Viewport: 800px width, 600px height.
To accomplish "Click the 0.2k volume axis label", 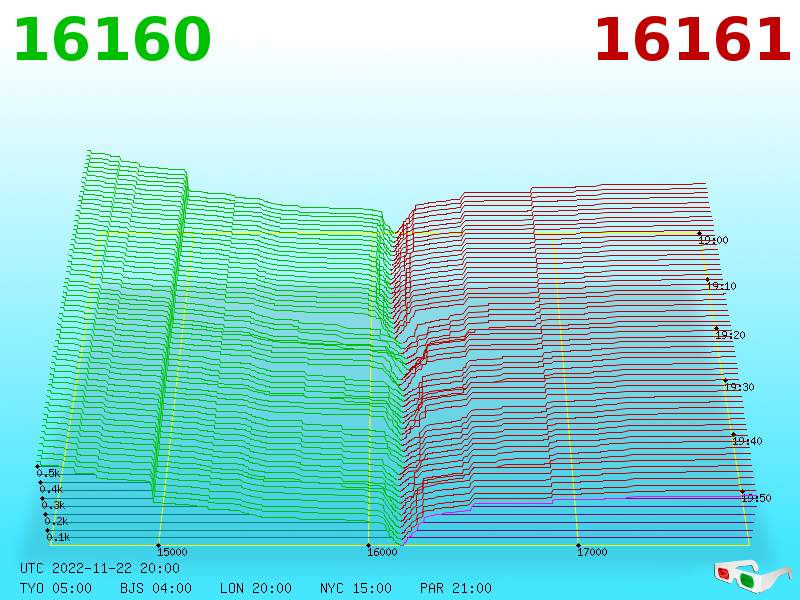I will [x=56, y=521].
